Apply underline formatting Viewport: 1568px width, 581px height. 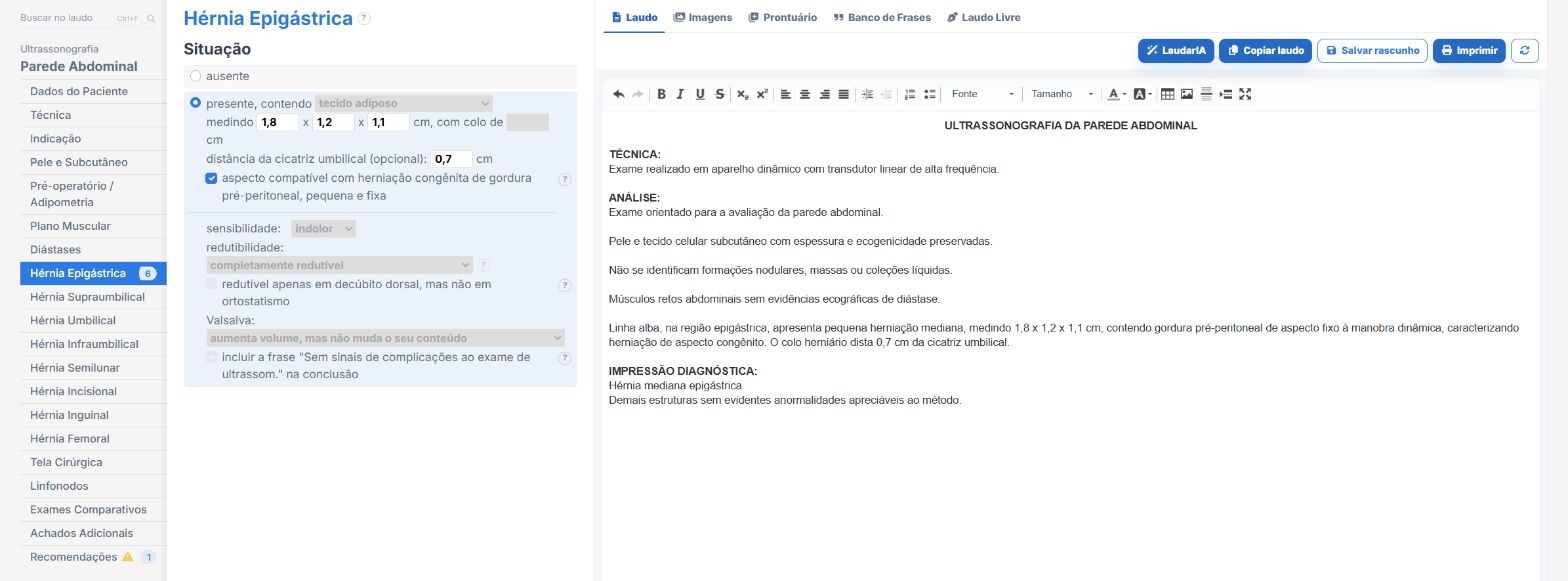pyautogui.click(x=700, y=94)
